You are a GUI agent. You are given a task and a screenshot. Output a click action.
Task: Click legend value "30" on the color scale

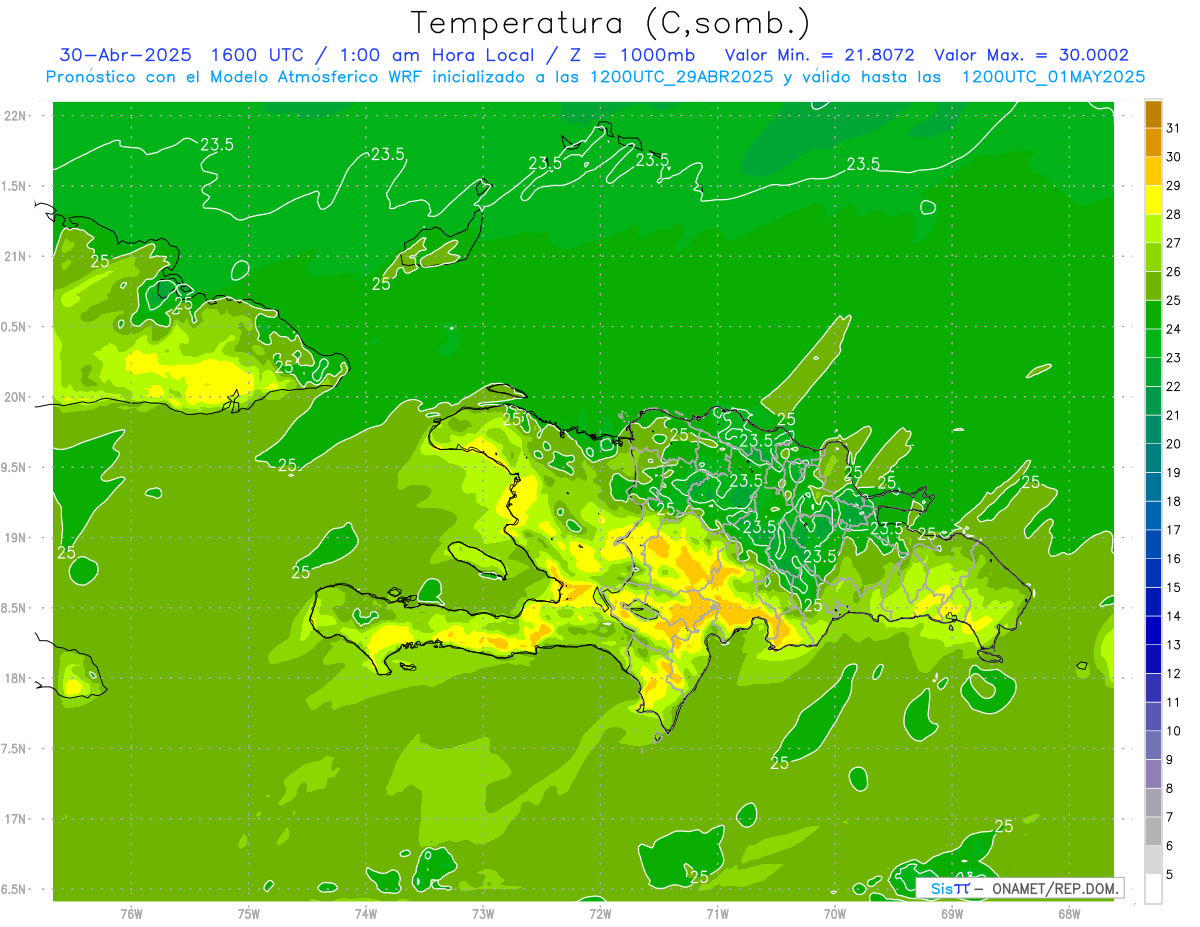1174,157
